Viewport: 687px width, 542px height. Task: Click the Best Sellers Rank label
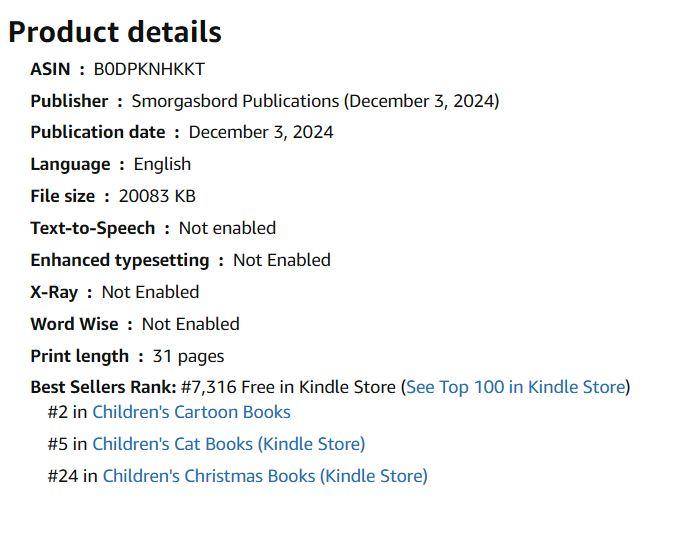tap(103, 387)
